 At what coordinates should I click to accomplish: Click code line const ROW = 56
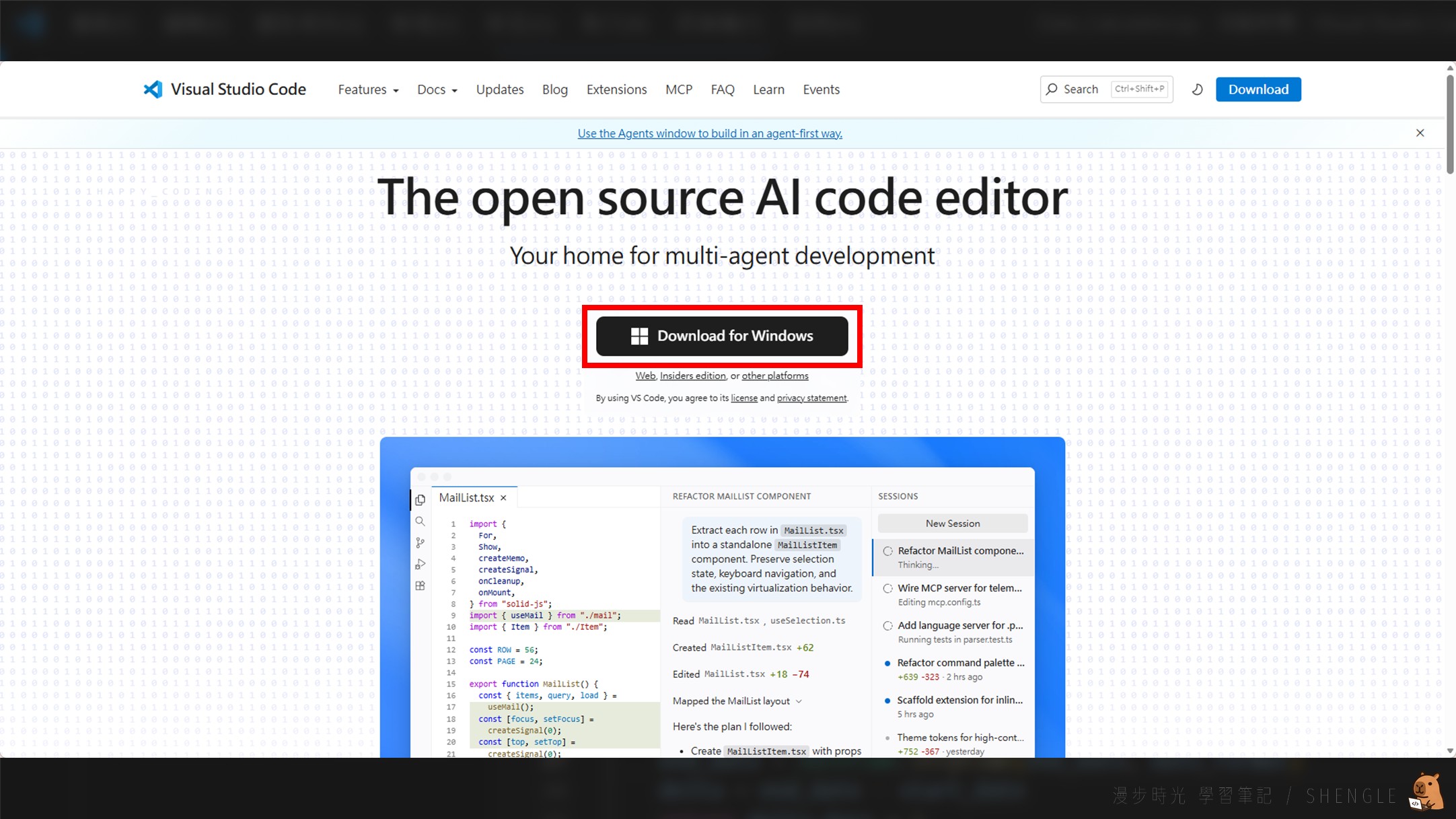coord(504,650)
